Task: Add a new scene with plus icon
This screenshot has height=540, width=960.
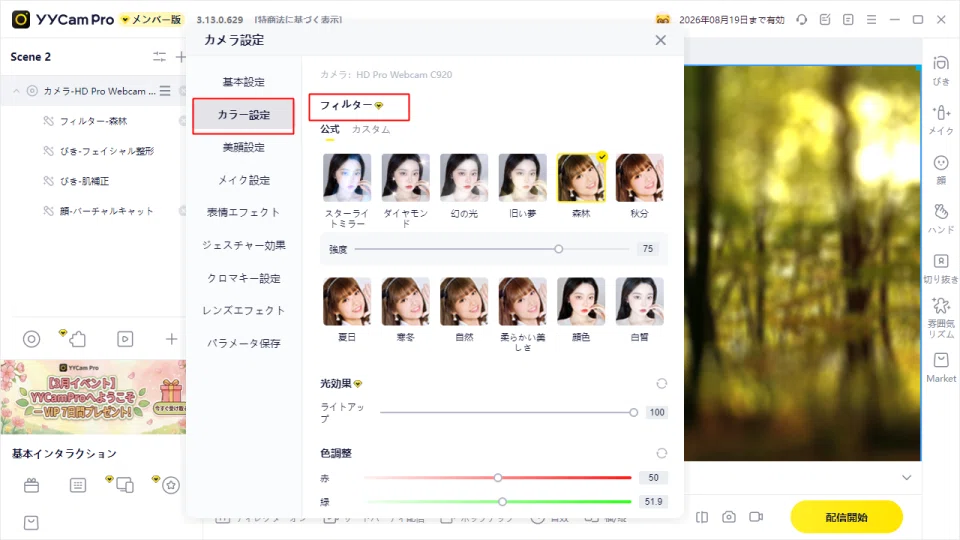Action: coord(180,57)
